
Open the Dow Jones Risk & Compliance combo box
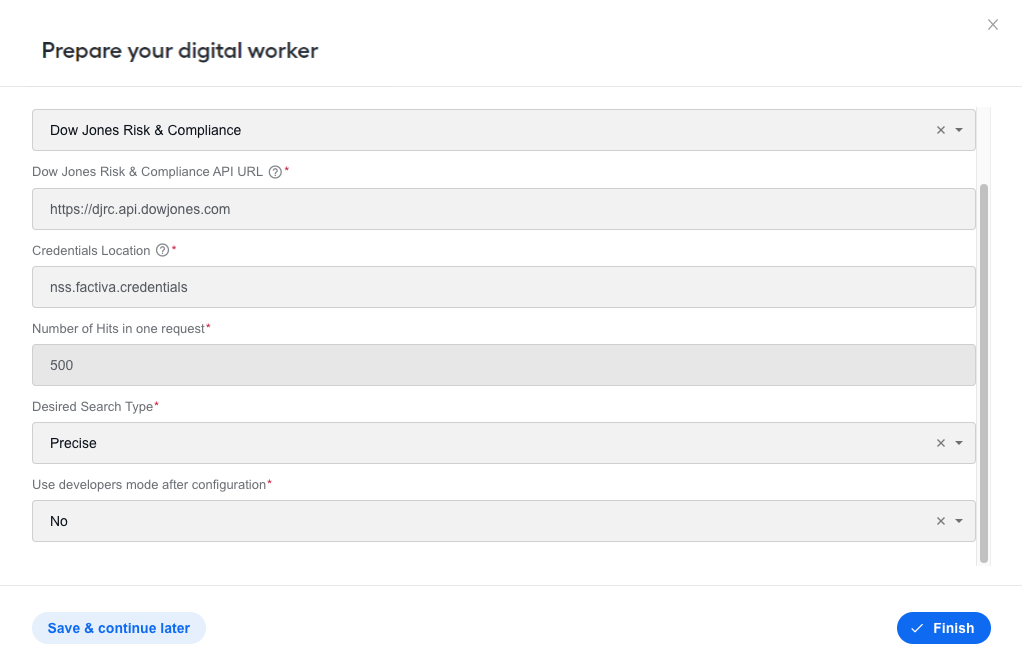[x=503, y=130]
